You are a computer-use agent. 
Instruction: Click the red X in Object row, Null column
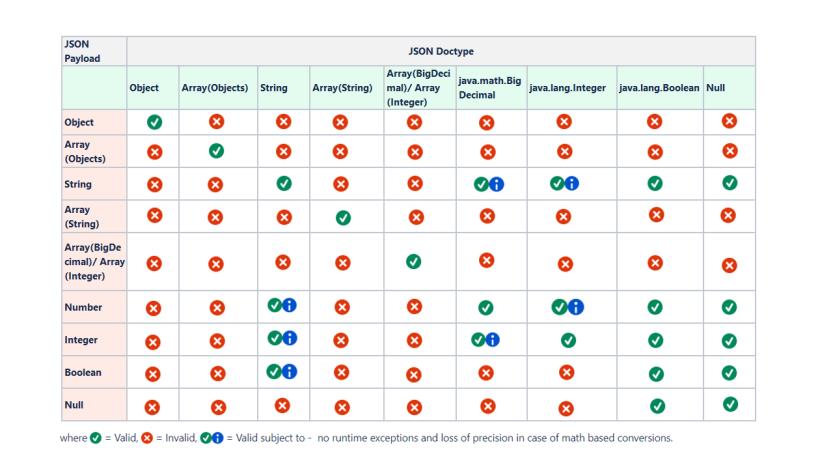pyautogui.click(x=729, y=121)
